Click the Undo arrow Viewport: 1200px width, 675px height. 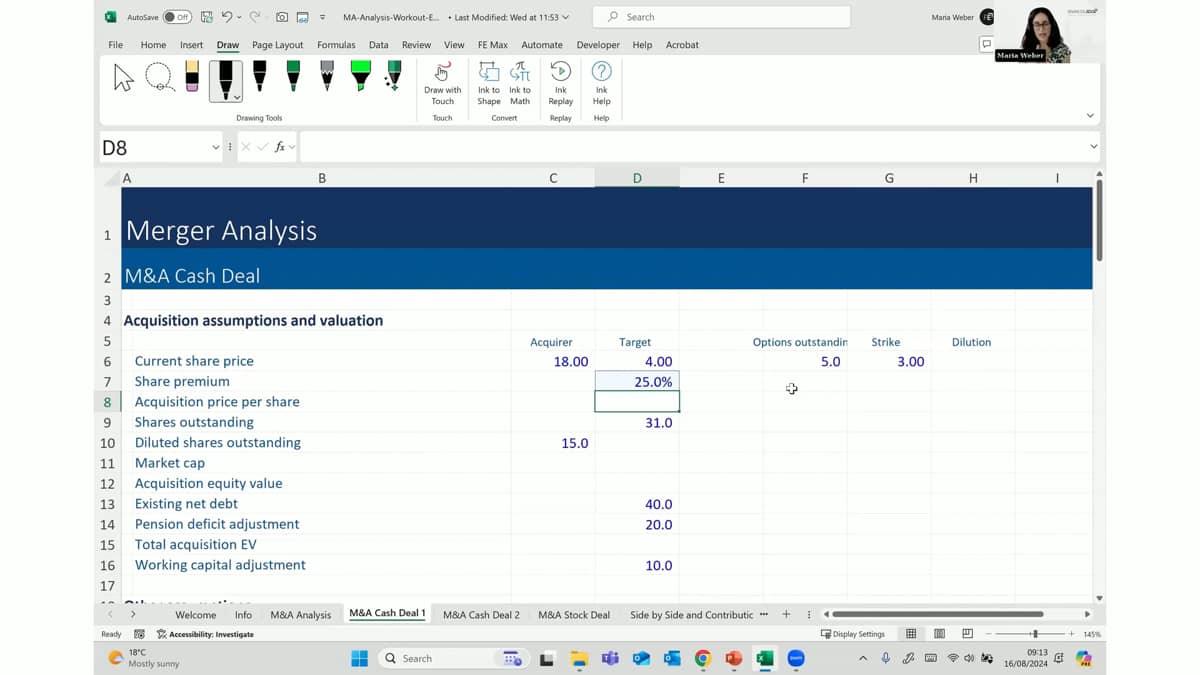tap(227, 17)
